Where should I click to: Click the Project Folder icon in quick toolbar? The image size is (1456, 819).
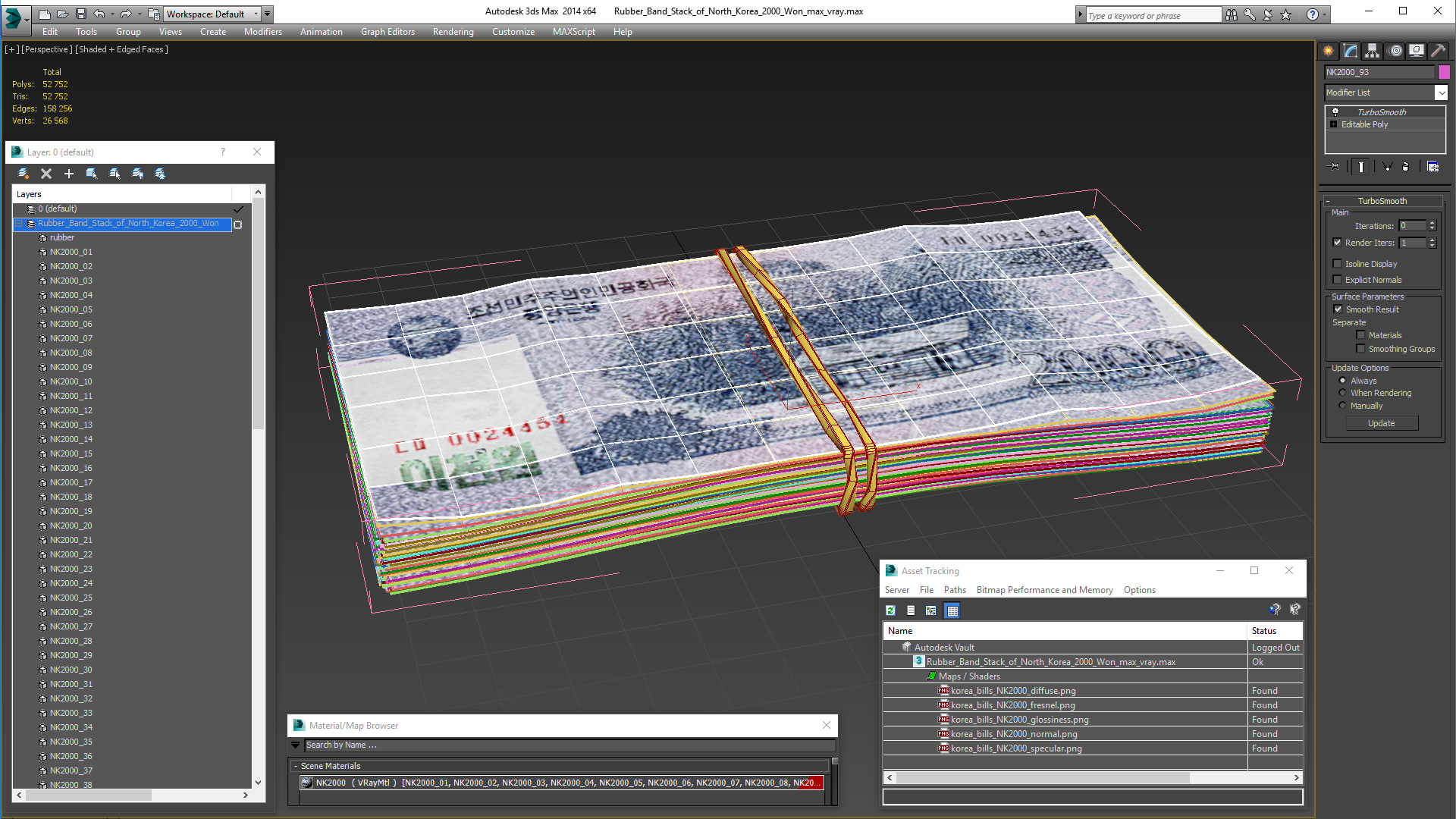(154, 14)
